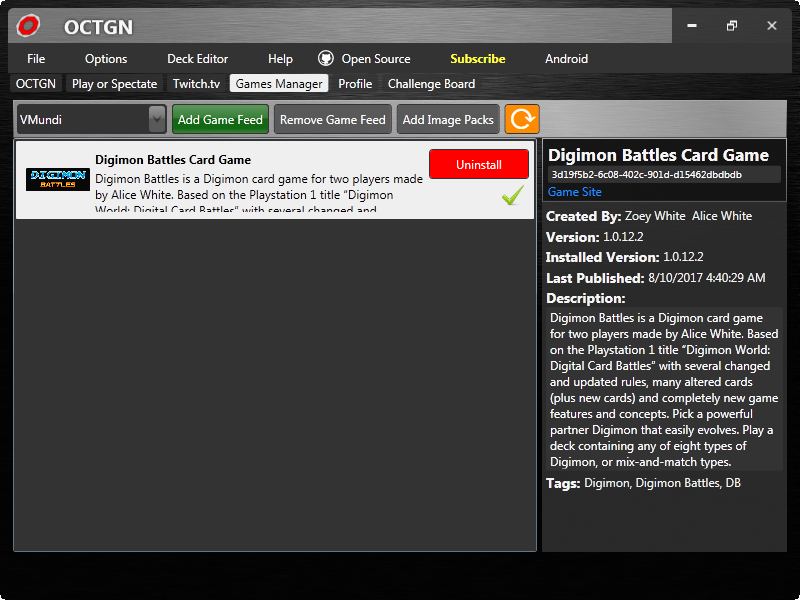The height and width of the screenshot is (600, 800).
Task: Switch to the OCTGN tab
Action: [x=36, y=84]
